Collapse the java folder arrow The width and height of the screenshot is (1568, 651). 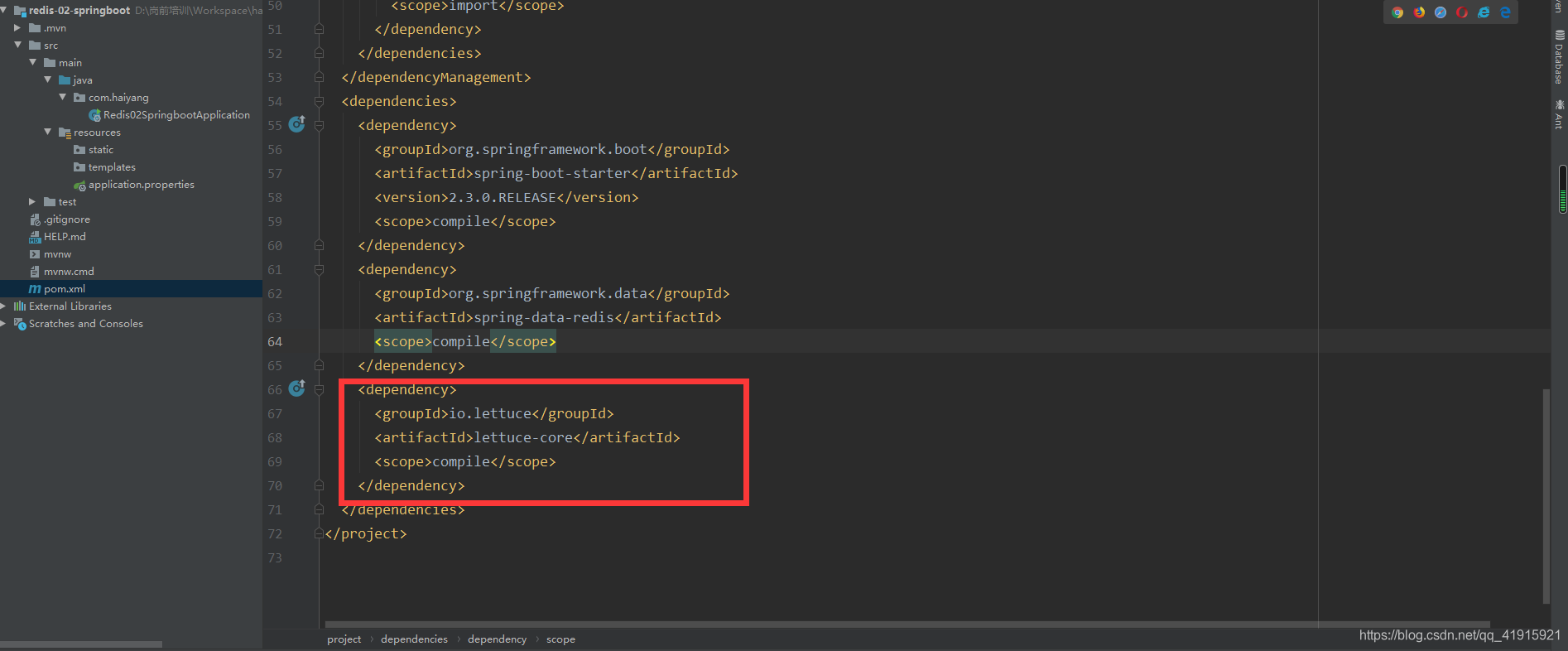pyautogui.click(x=47, y=80)
